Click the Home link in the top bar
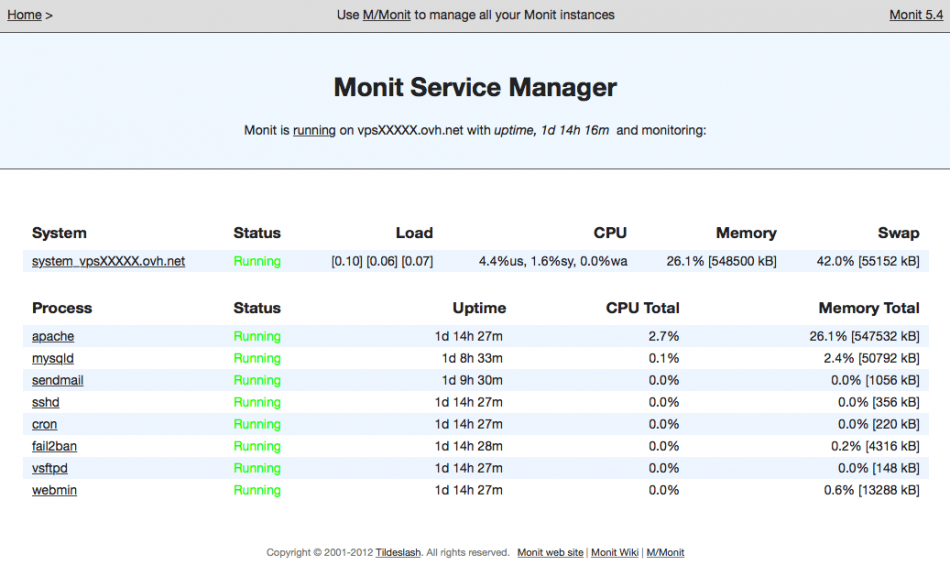Screen dimensions: 950x576 coord(24,15)
